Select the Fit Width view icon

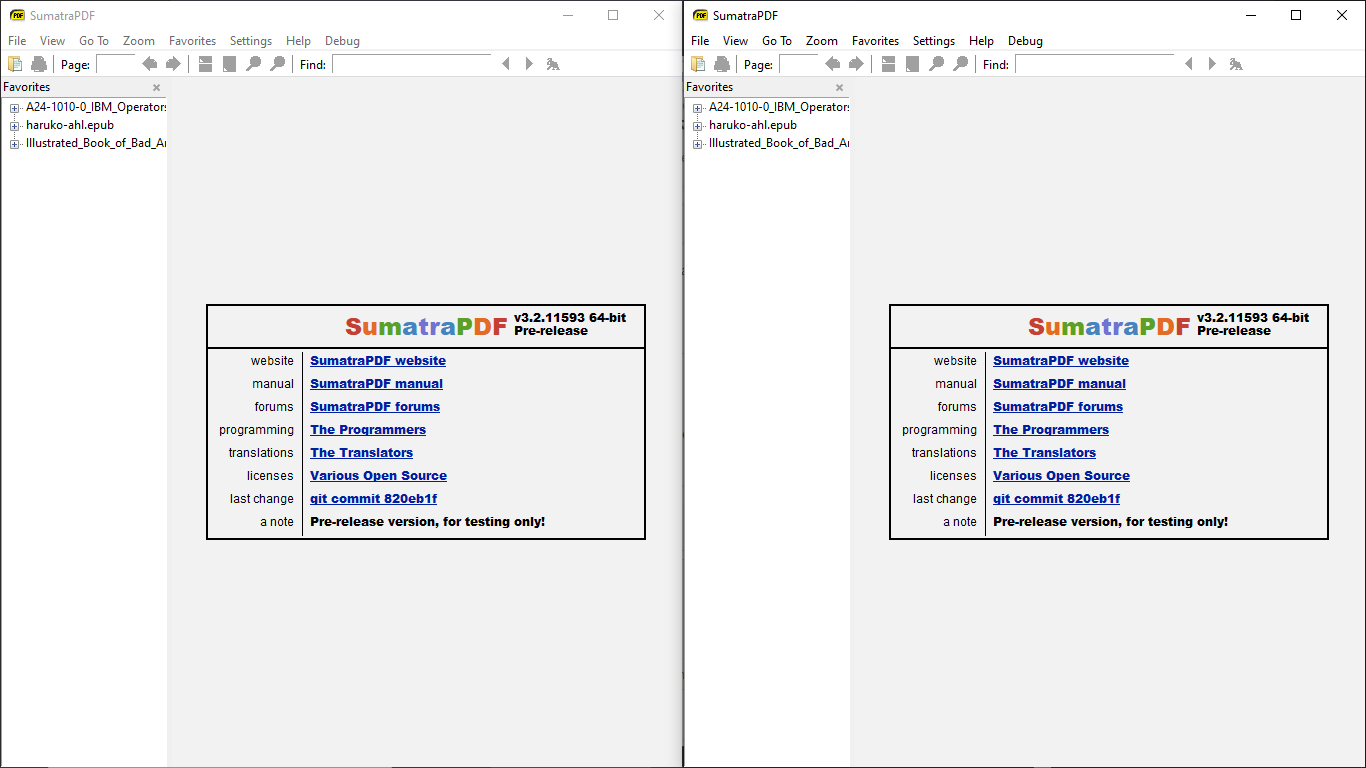205,63
